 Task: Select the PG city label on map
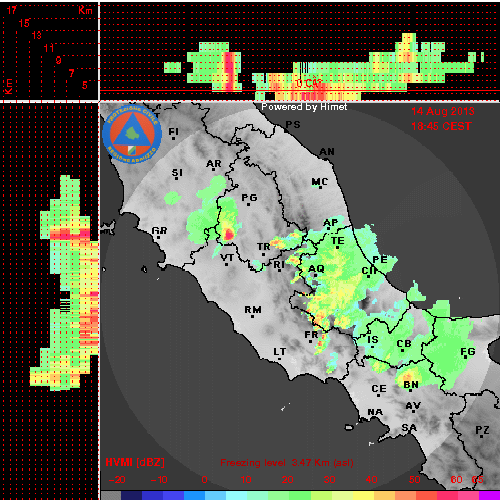(x=249, y=198)
